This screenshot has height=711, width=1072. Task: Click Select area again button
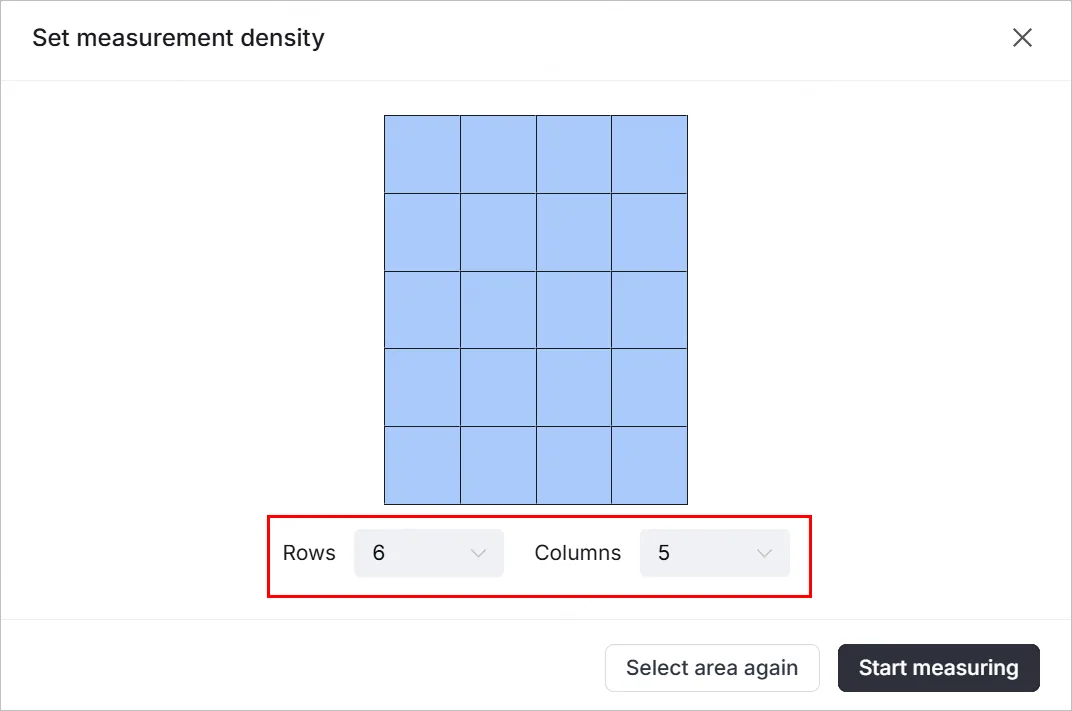[712, 668]
